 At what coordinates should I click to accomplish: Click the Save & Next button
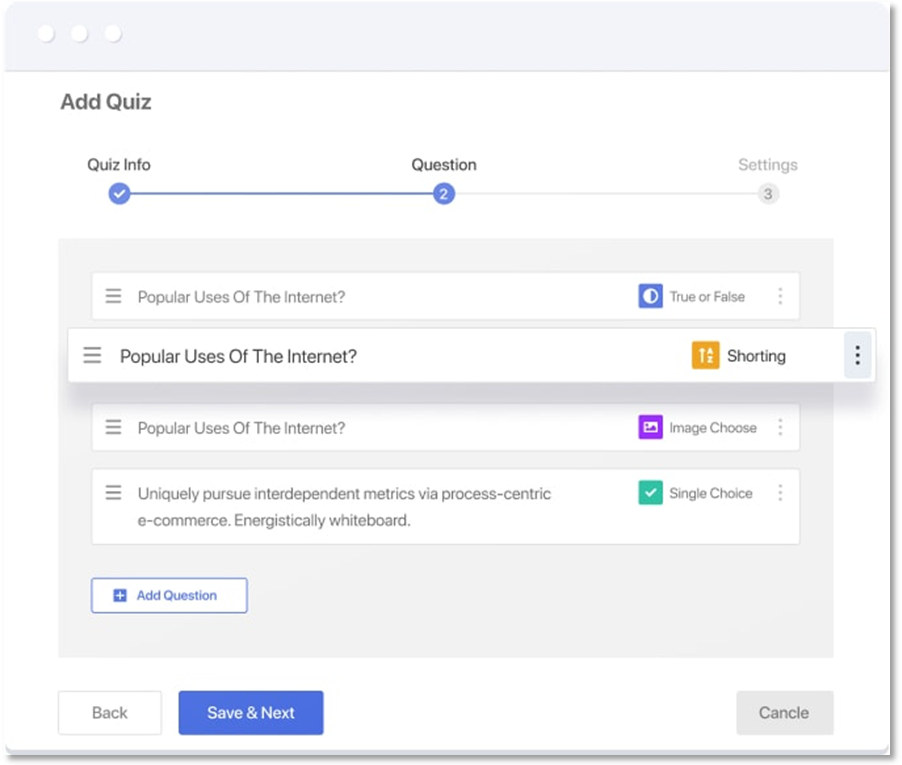[x=251, y=713]
